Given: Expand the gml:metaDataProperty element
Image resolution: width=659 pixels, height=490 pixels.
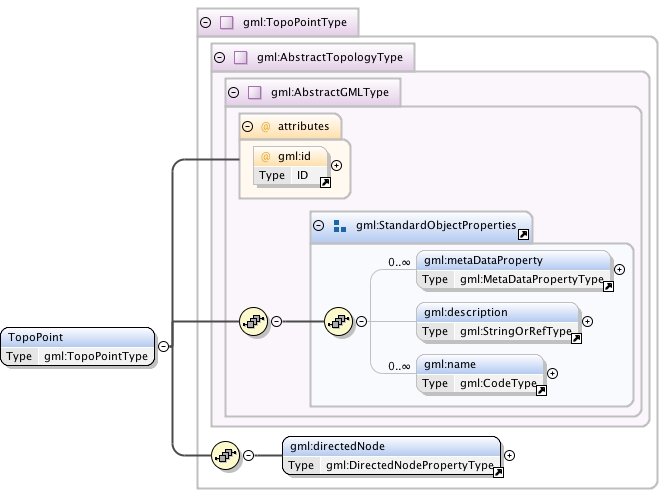Looking at the screenshot, I should tap(619, 269).
